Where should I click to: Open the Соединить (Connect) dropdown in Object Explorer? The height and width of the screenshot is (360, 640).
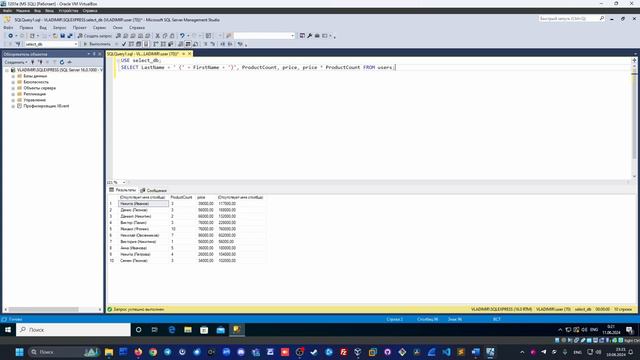click(x=16, y=62)
